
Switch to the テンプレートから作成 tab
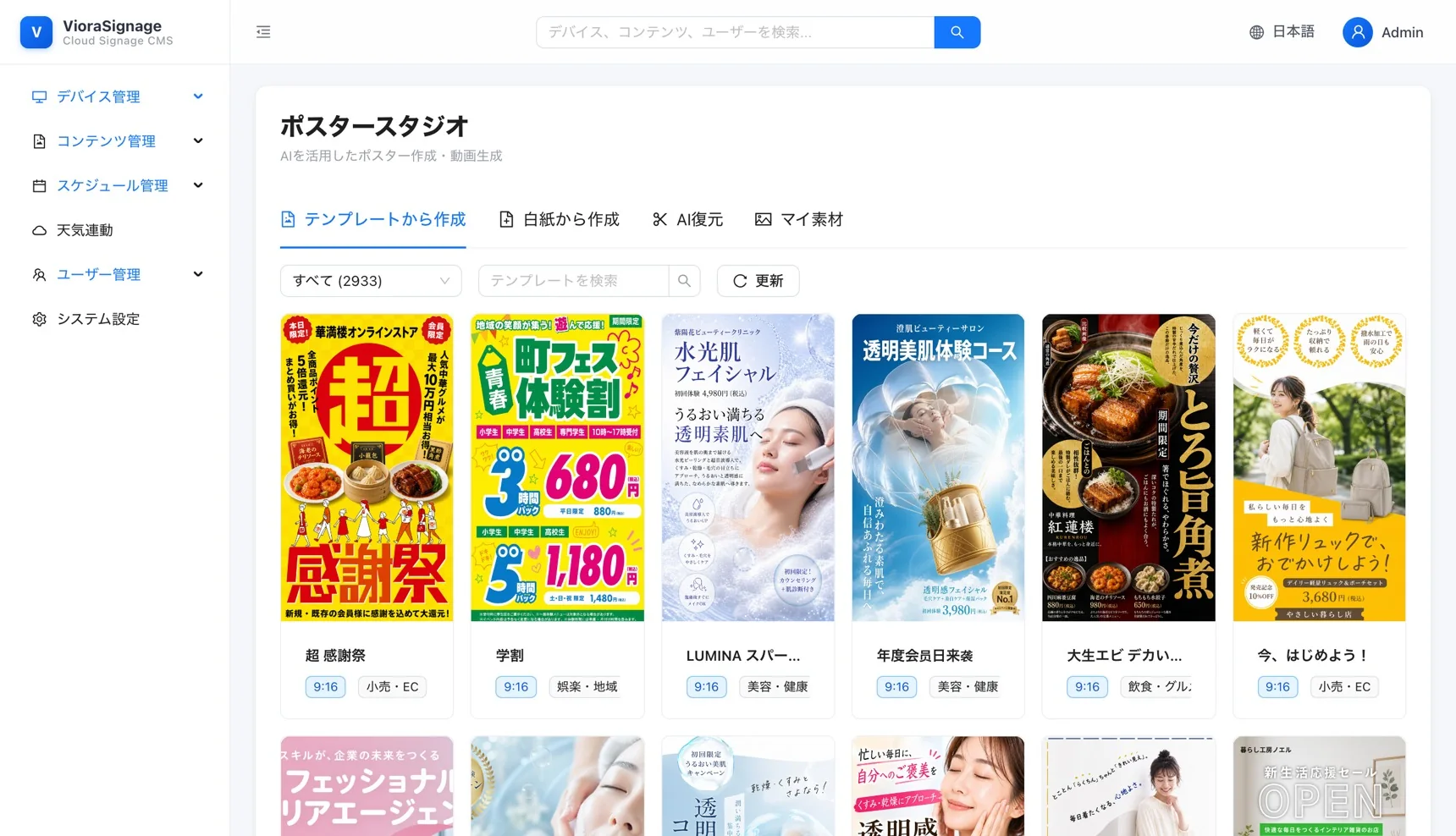pos(373,219)
